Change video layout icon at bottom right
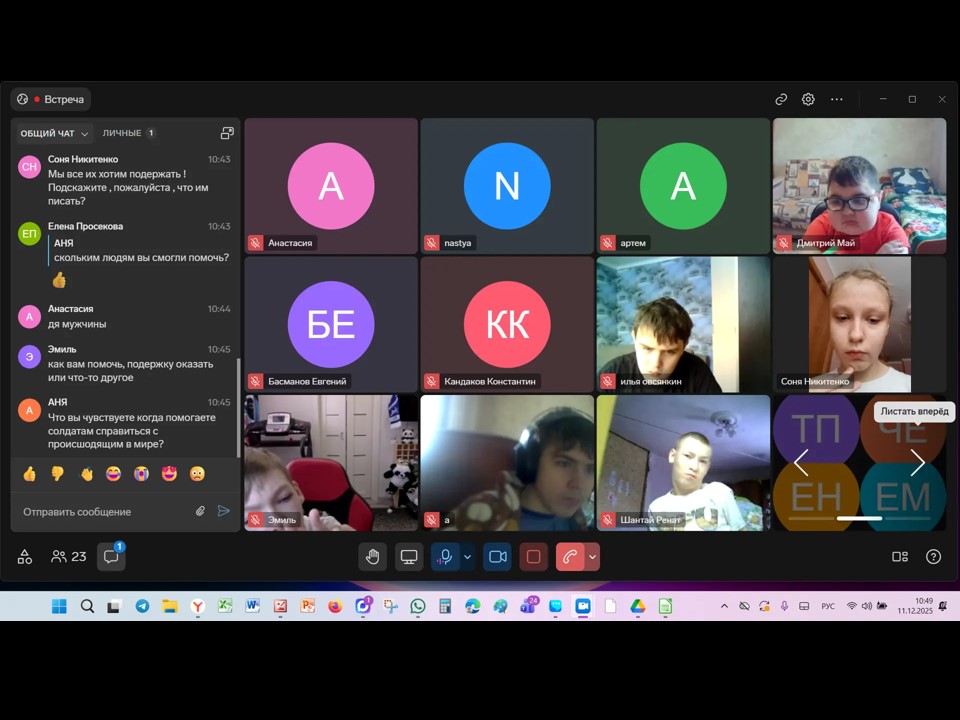The width and height of the screenshot is (960, 720). (x=899, y=557)
